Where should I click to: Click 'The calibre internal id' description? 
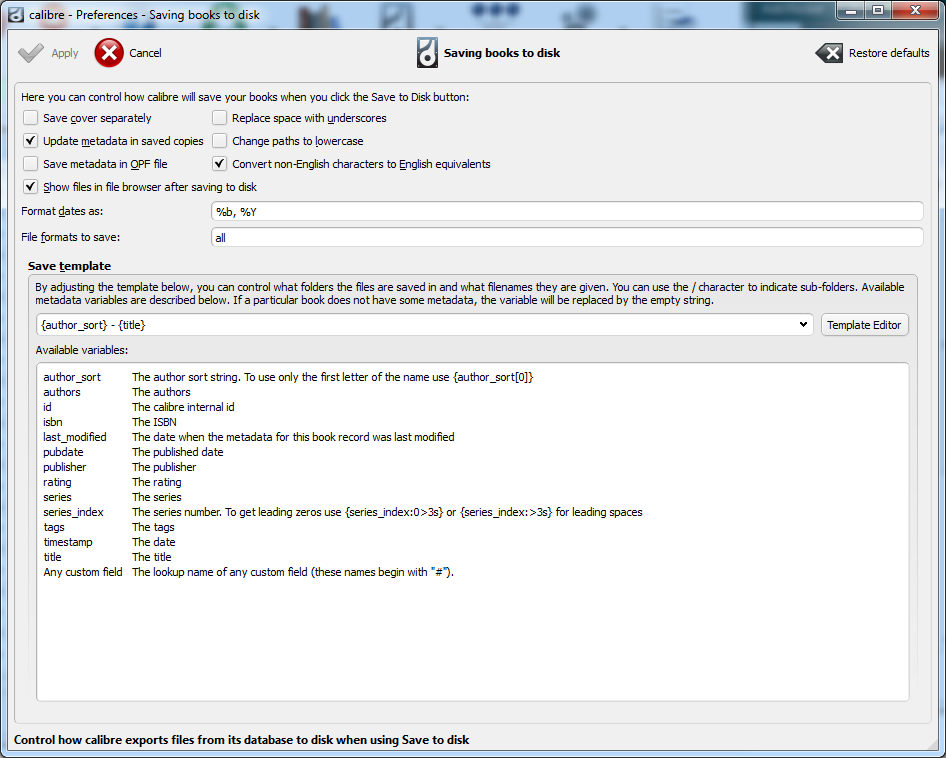pos(183,407)
